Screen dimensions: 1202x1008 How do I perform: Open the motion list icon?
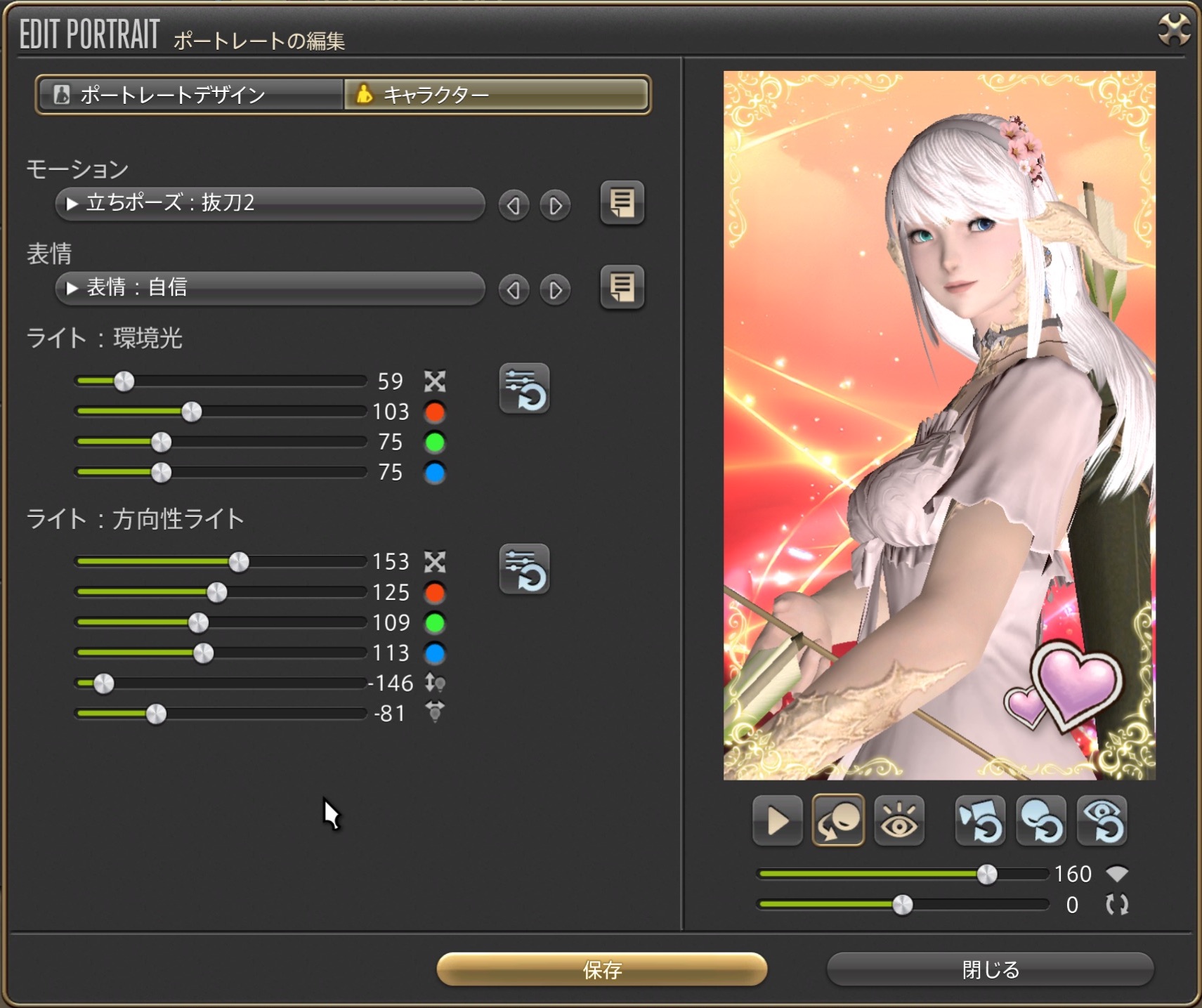click(x=622, y=203)
